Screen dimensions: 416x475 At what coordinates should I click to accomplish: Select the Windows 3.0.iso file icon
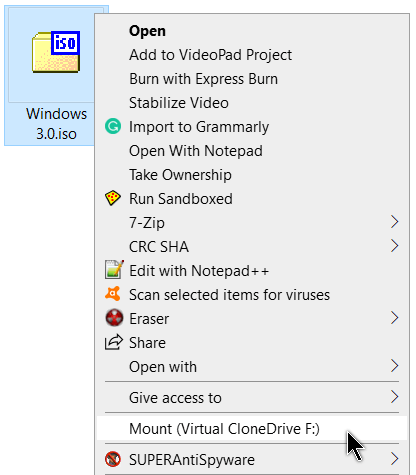coord(56,52)
